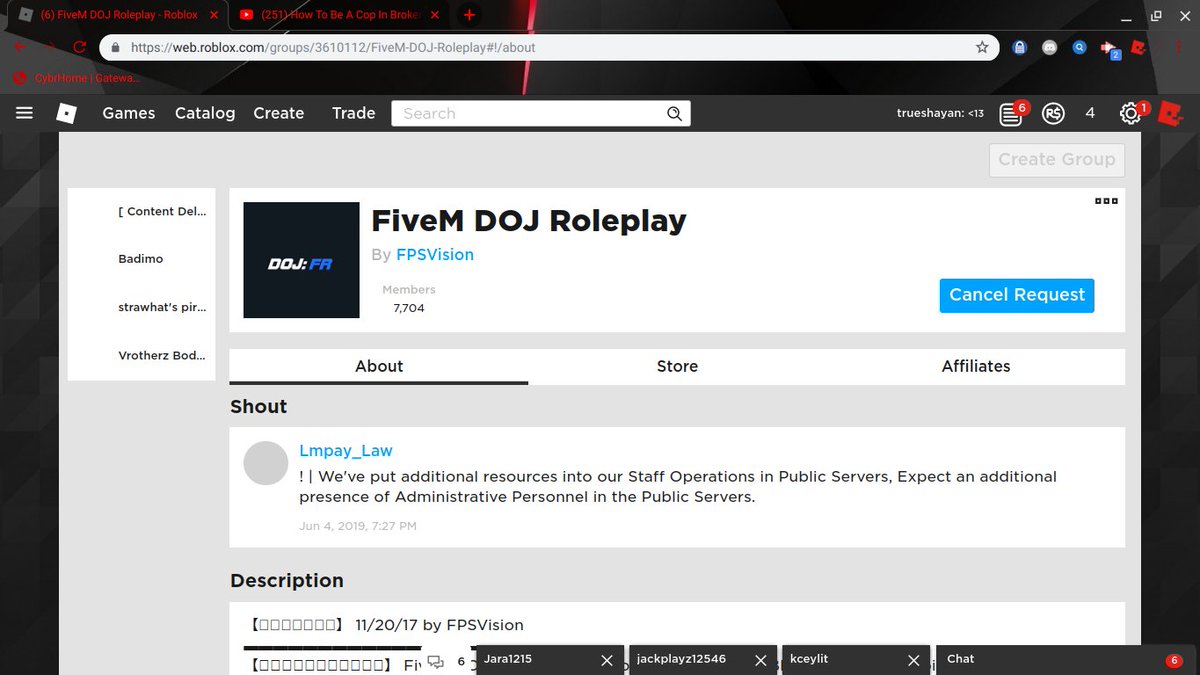Bookmark this page with the star icon
The width and height of the screenshot is (1200, 675).
pyautogui.click(x=982, y=47)
